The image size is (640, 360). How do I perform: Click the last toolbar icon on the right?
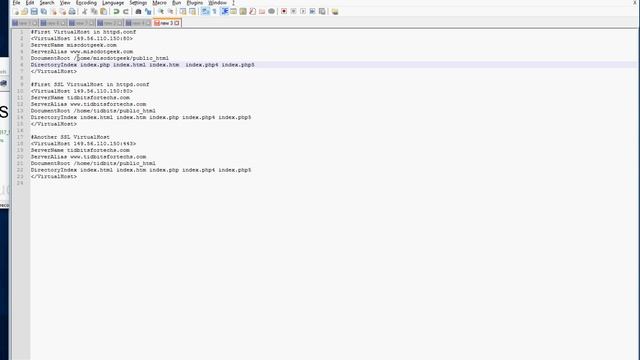335,11
